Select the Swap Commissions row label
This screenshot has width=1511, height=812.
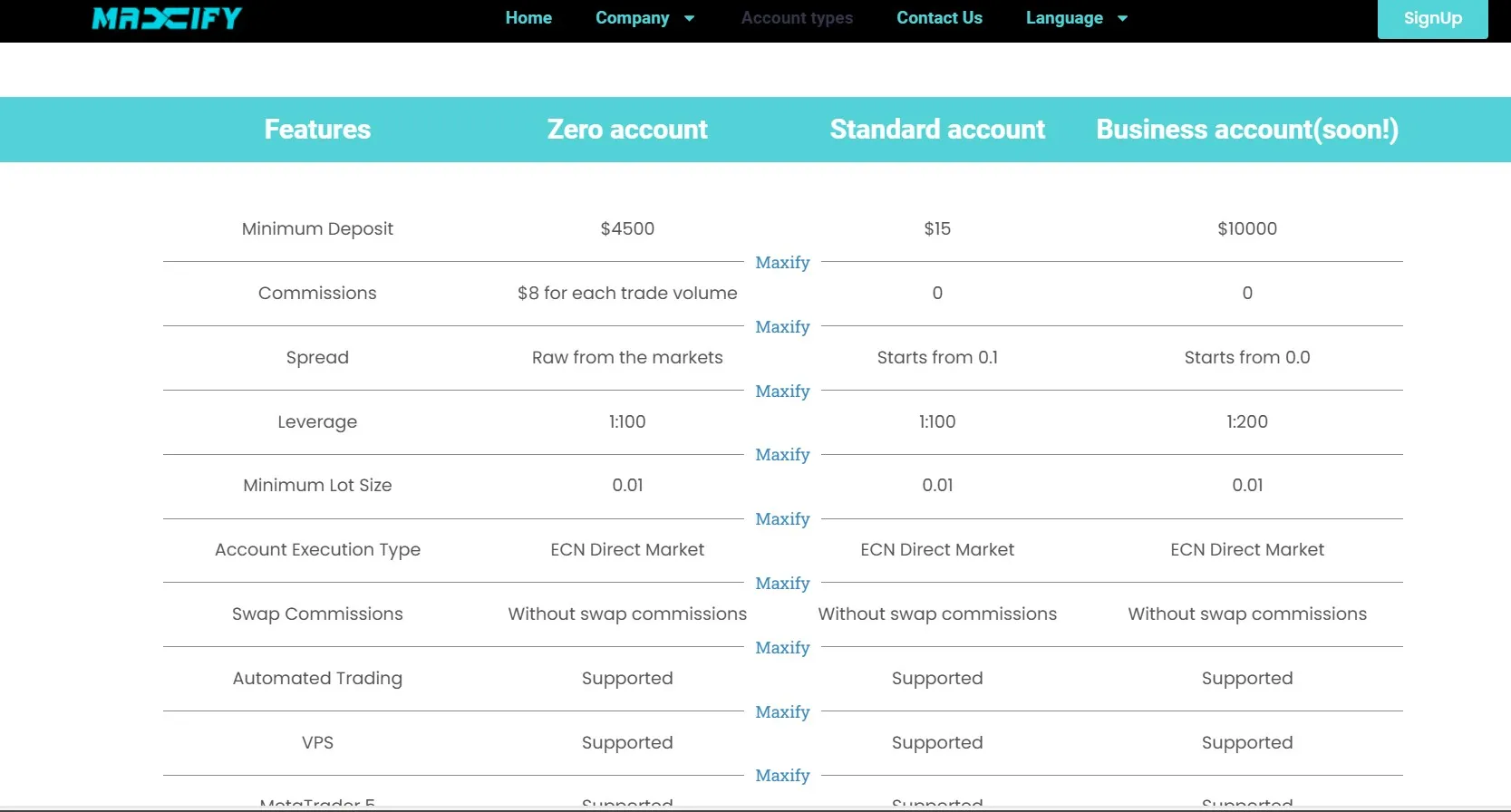pos(317,614)
